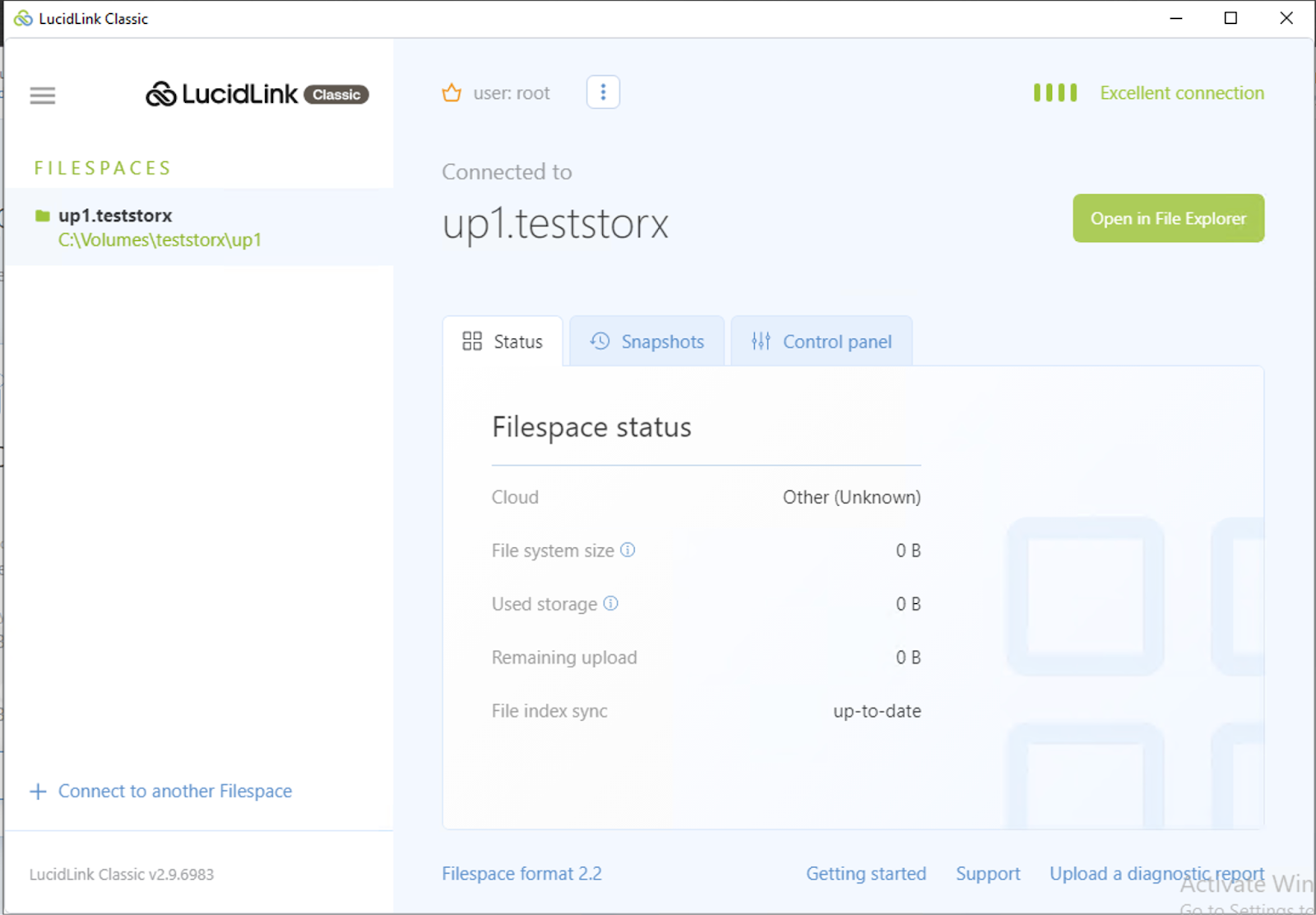Click the LucidLink Classic v2.9.6983 version text
The image size is (1316, 915).
click(122, 875)
